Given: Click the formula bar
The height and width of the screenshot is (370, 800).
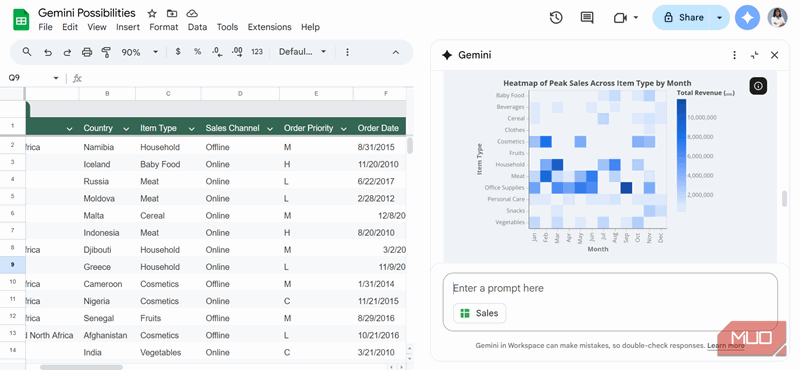Looking at the screenshot, I should click(247, 78).
